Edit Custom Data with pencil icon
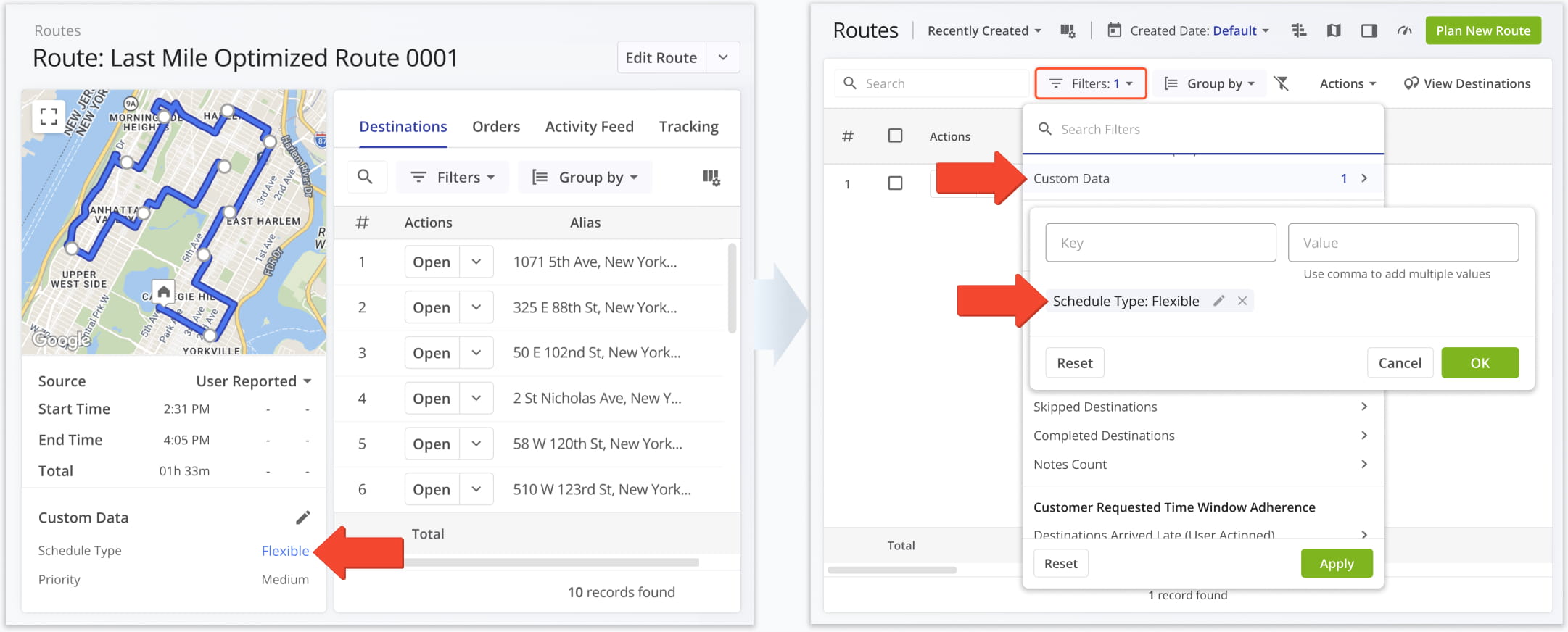The image size is (1568, 632). [x=303, y=517]
